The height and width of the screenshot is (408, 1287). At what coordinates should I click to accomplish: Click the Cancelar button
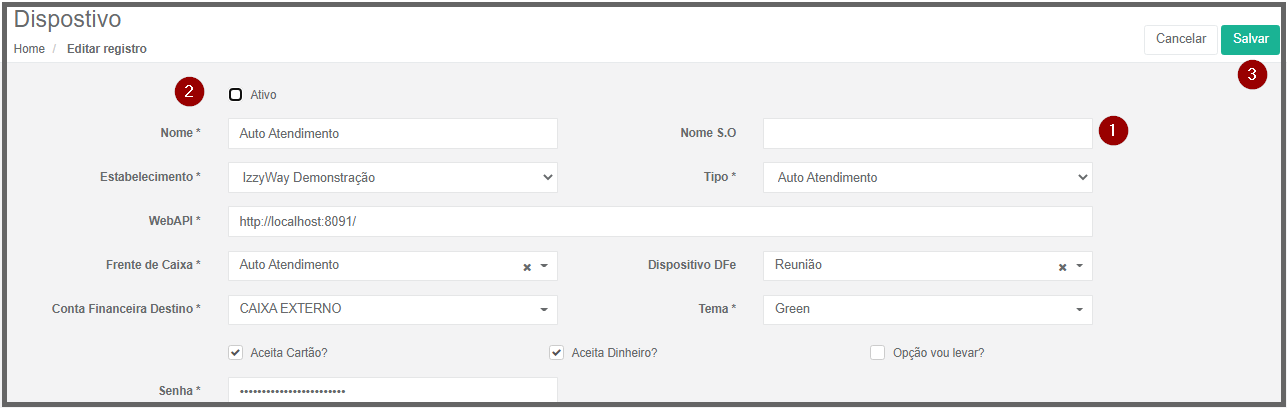point(1181,39)
